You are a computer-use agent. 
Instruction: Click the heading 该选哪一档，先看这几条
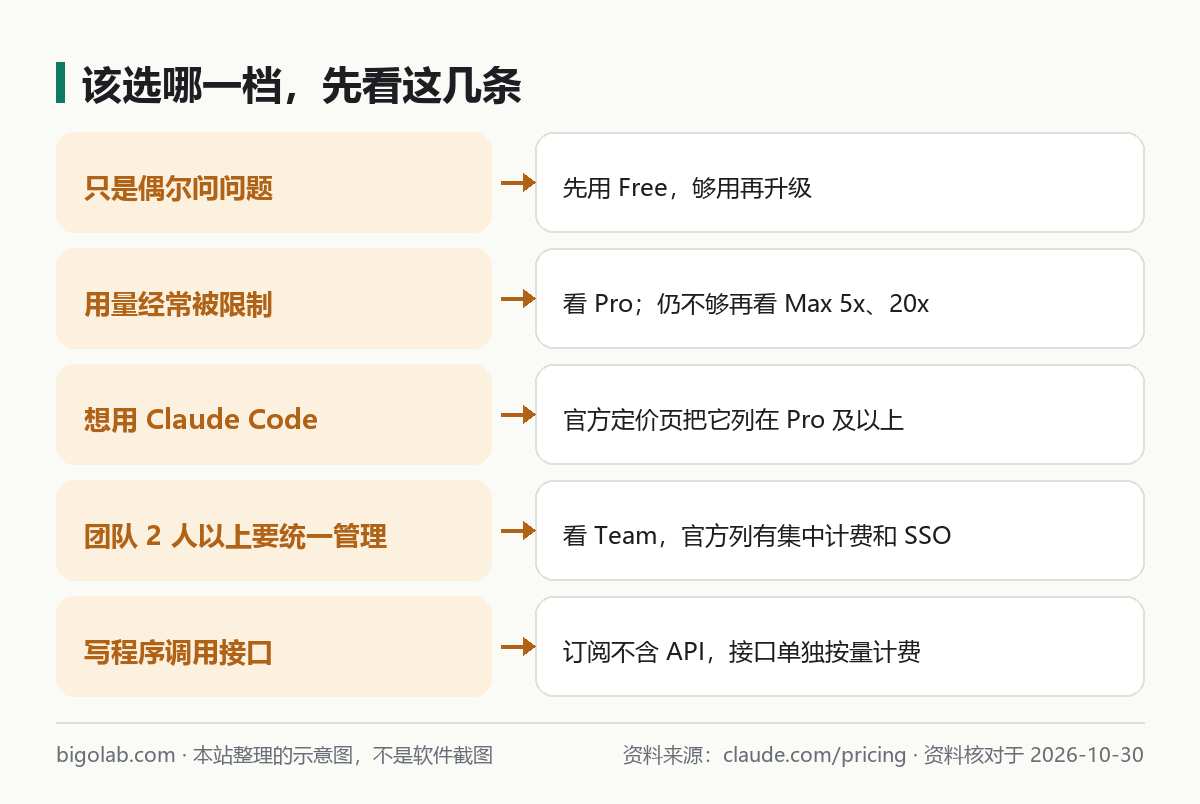pos(301,86)
